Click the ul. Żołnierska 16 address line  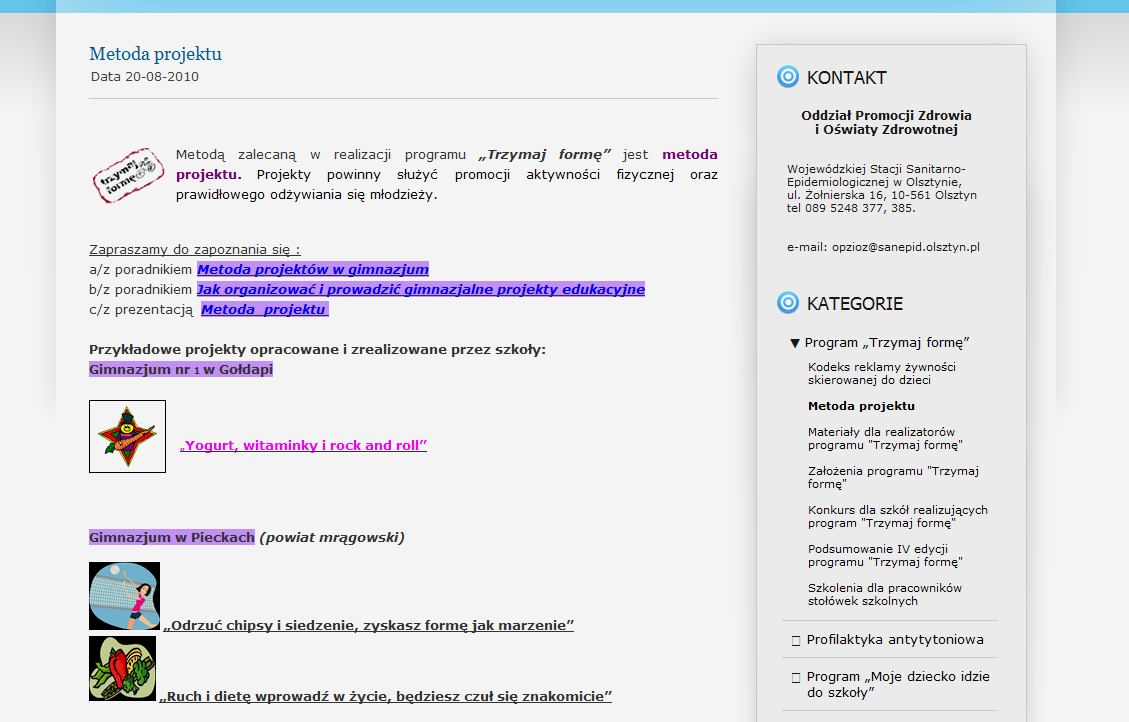point(881,195)
